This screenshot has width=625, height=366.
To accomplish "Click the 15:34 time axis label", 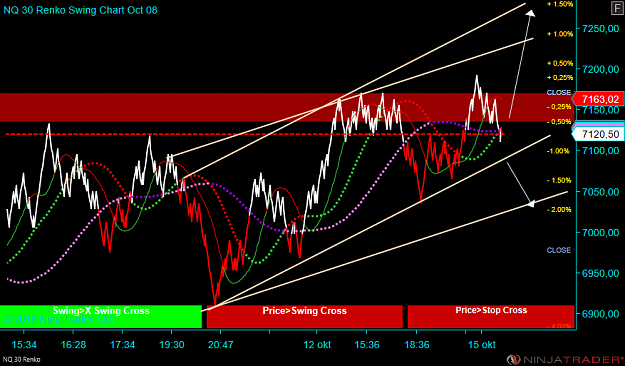I will point(24,344).
